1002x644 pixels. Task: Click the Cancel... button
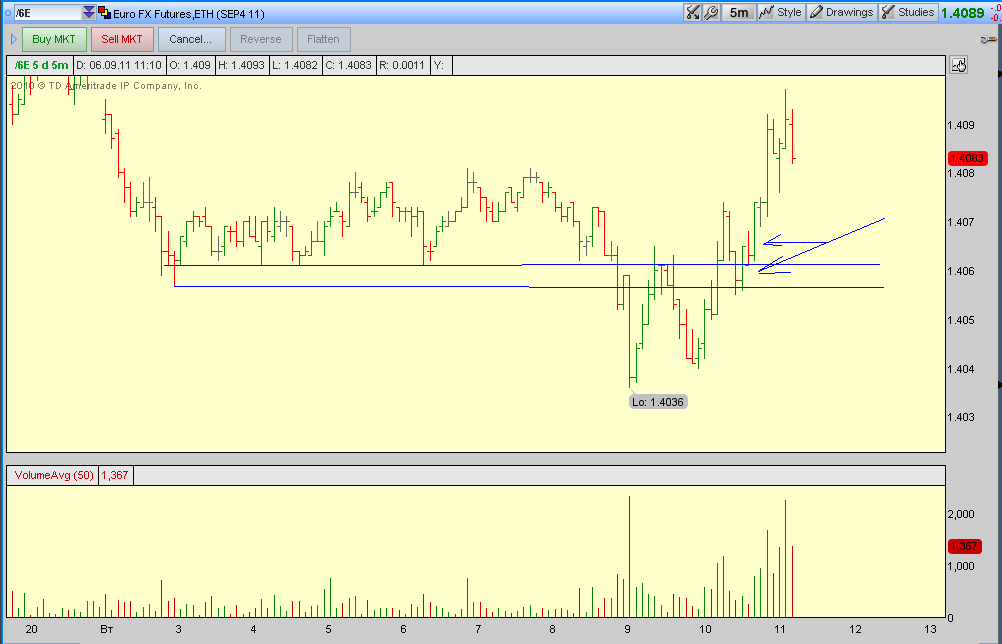coord(192,39)
